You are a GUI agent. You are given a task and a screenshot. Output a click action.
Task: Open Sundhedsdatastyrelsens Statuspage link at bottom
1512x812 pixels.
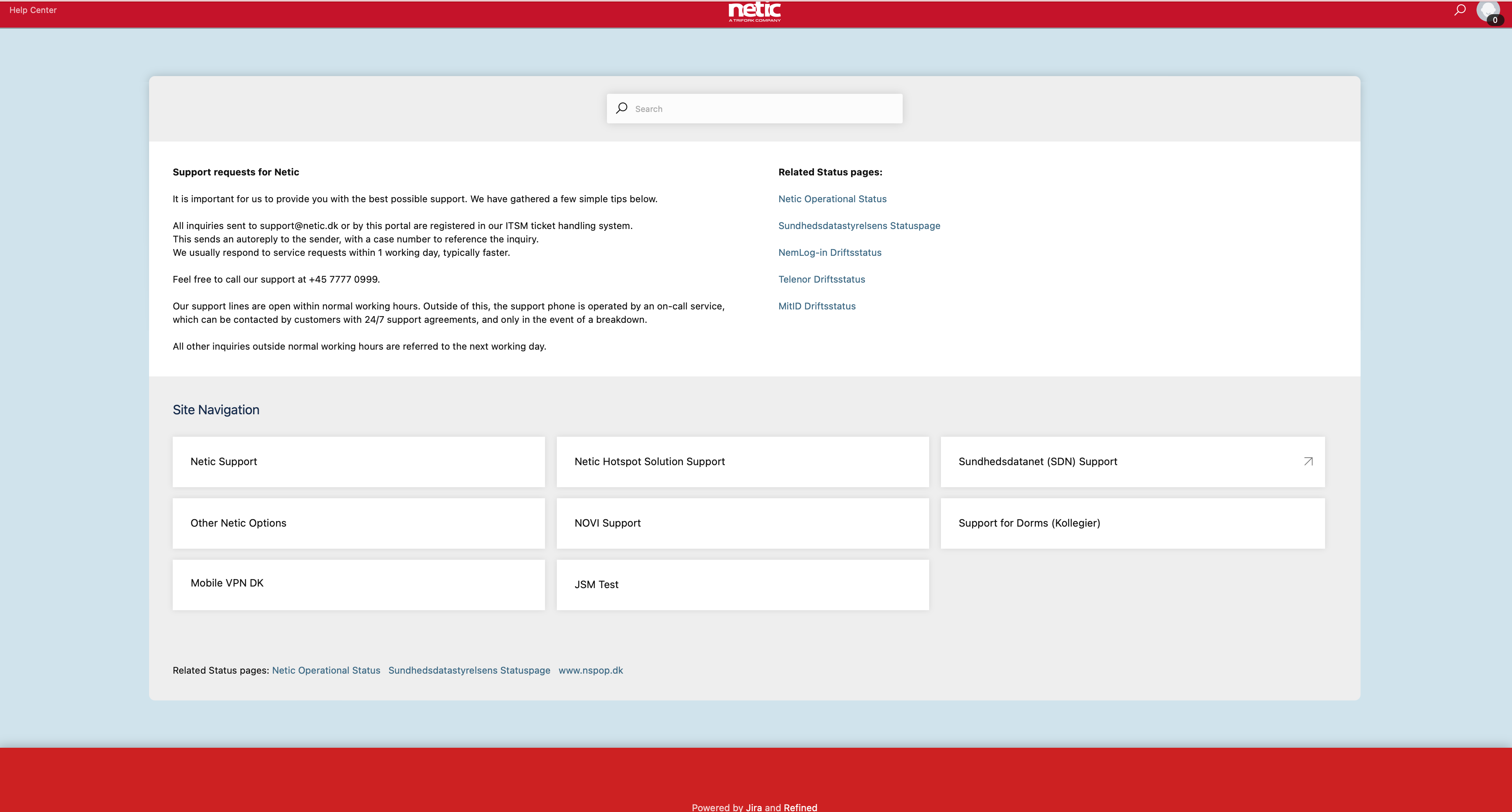tap(469, 670)
